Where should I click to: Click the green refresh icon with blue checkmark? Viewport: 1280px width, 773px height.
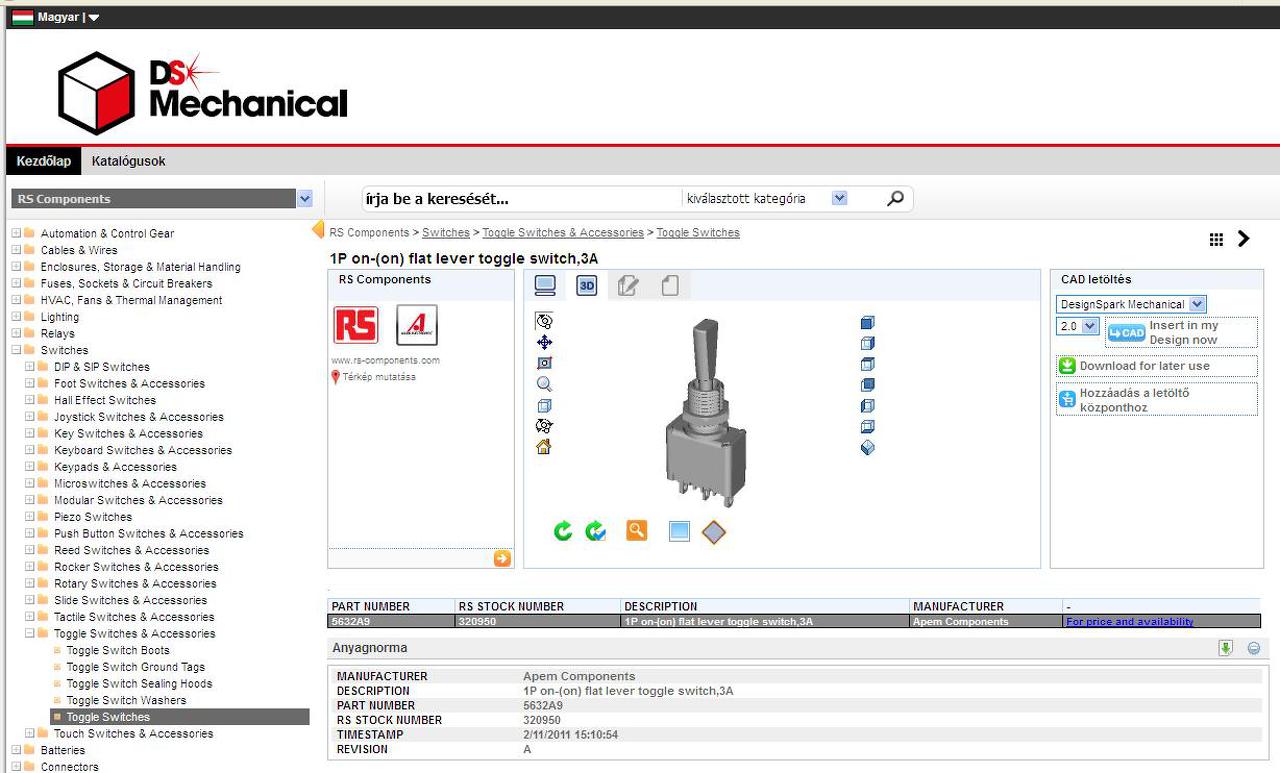pos(596,531)
